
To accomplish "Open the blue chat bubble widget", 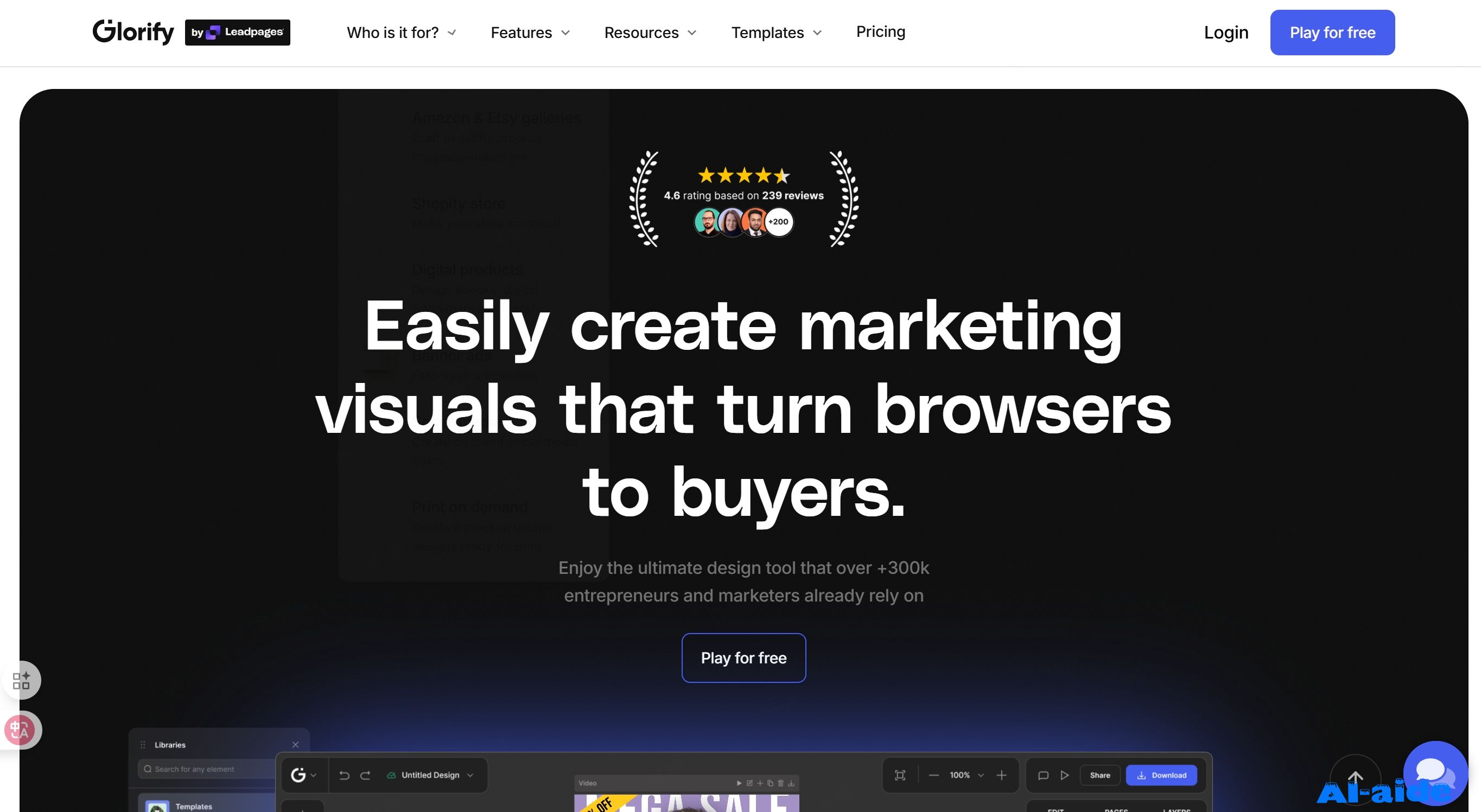I will [1435, 773].
